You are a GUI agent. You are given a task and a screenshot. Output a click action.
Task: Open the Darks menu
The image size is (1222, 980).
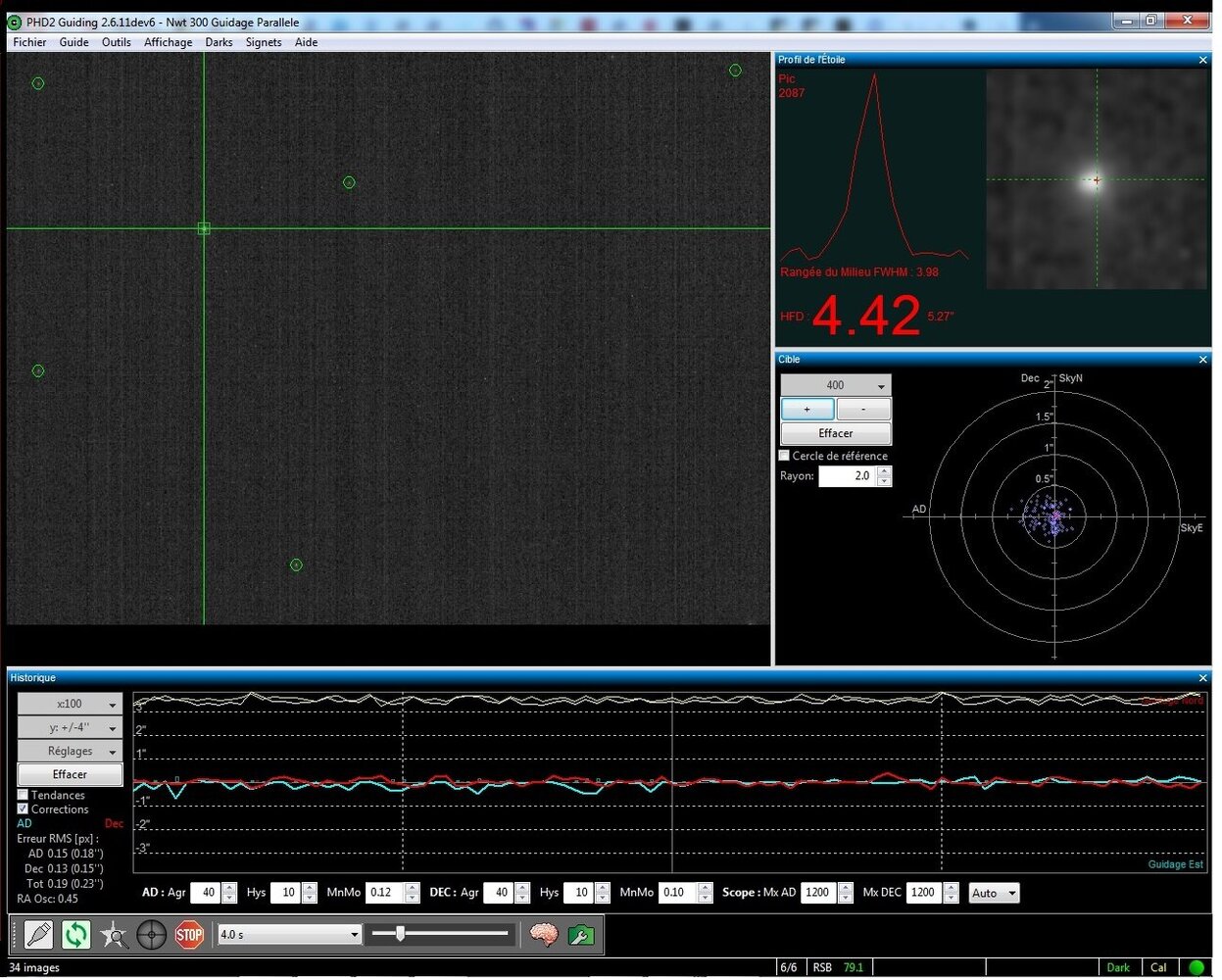219,42
